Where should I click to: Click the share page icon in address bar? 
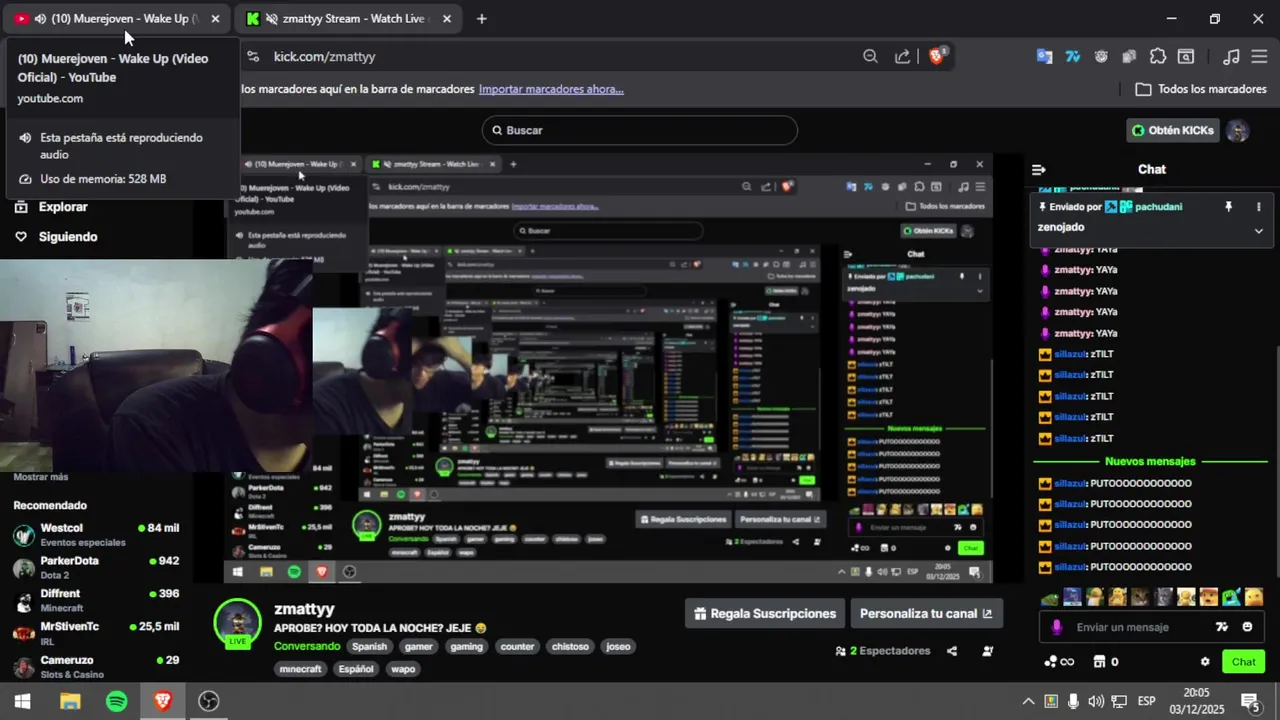point(903,57)
